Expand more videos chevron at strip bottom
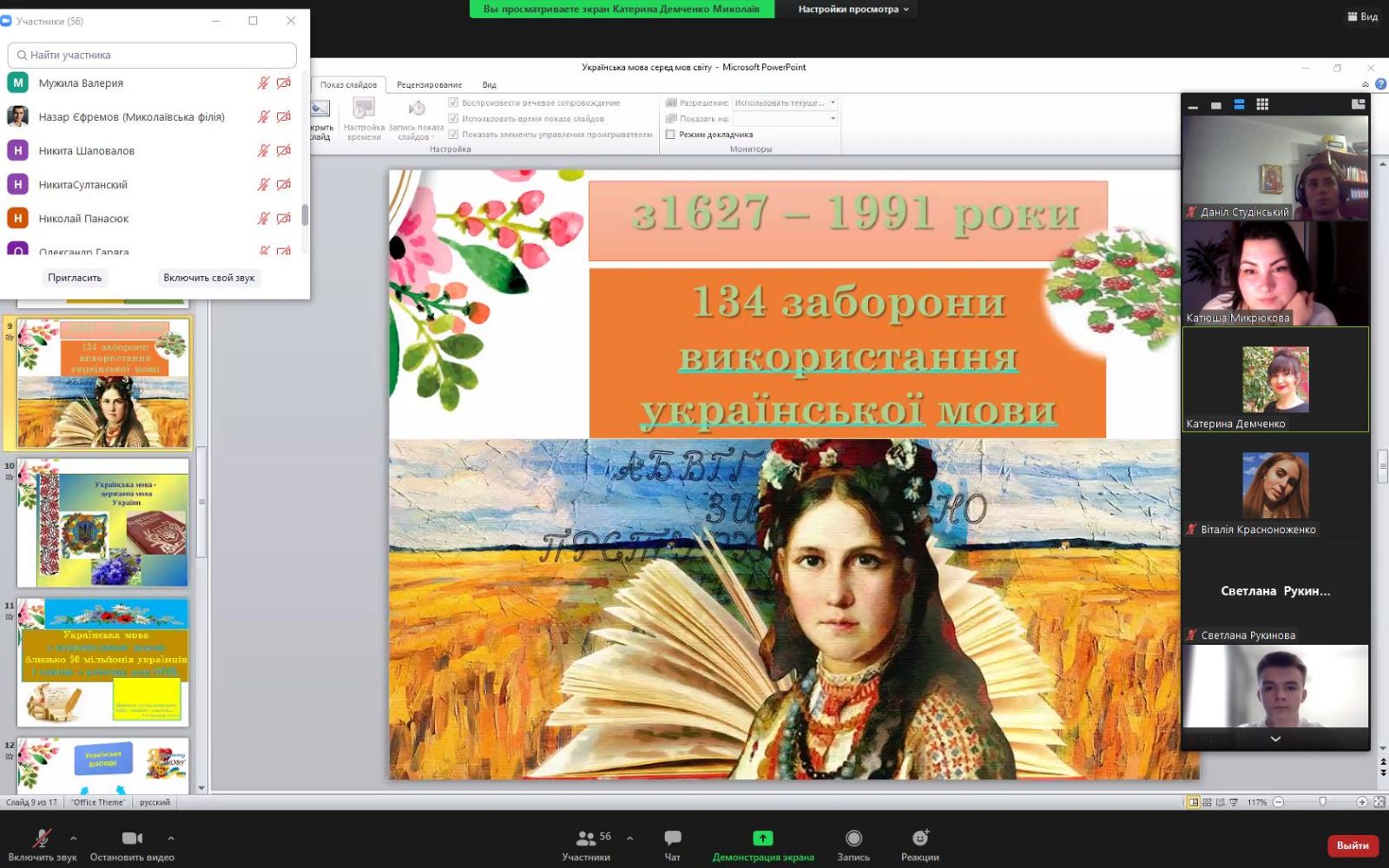Screen dimensions: 1389x868 1275,739
